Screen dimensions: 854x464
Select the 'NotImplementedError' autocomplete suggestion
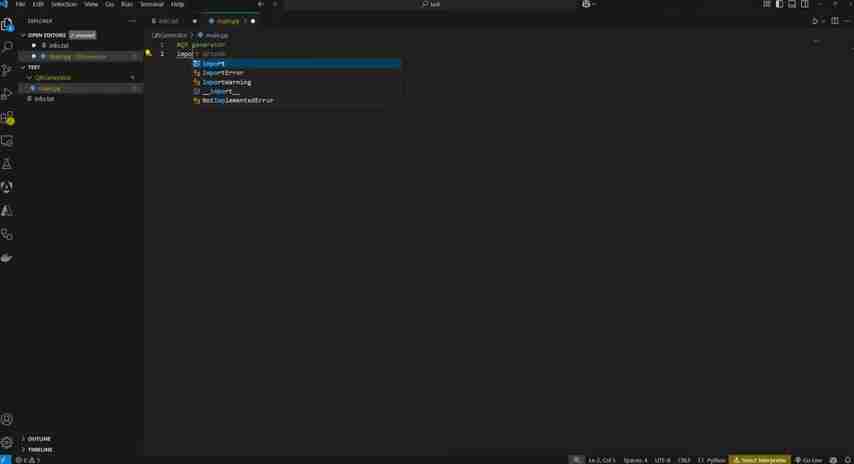point(297,100)
